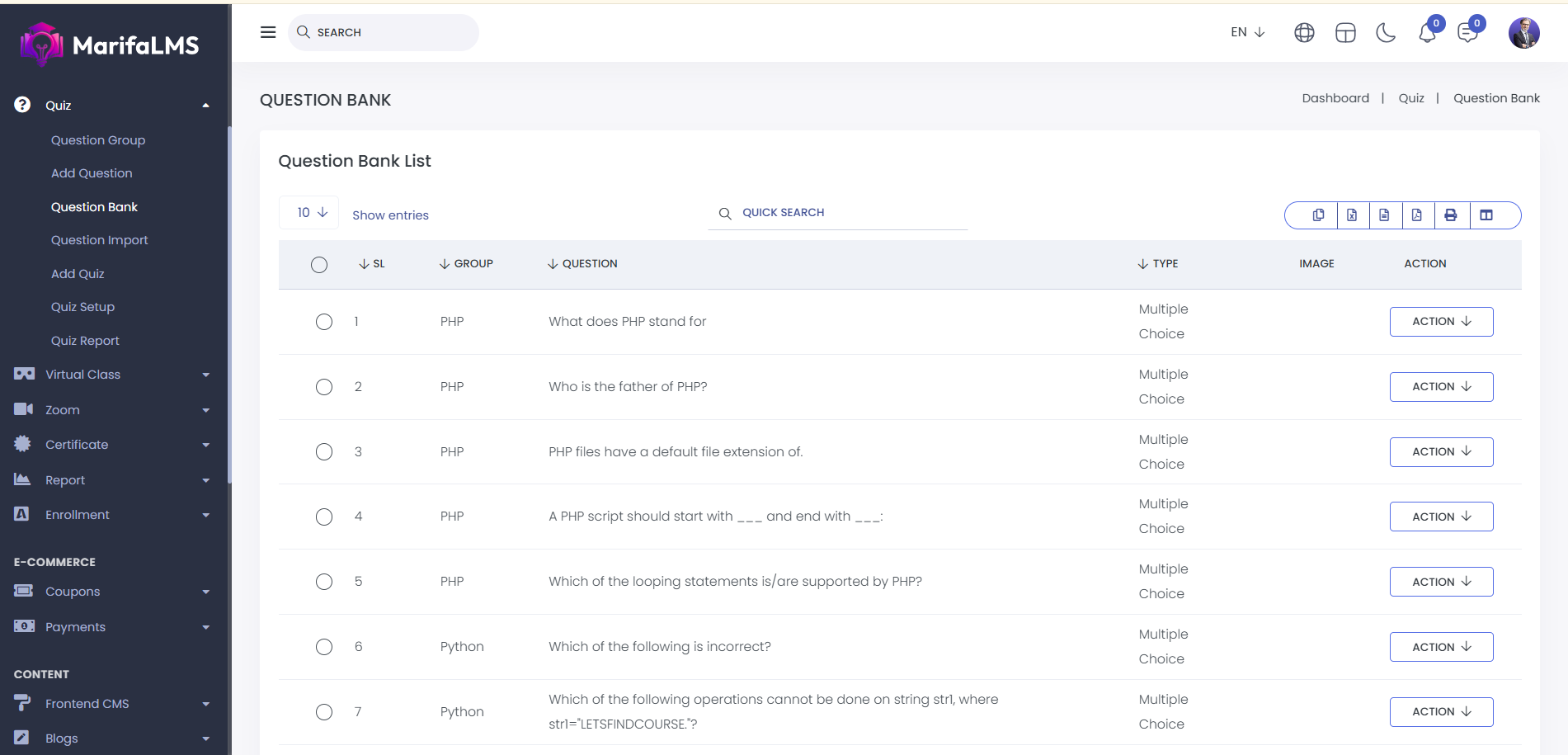This screenshot has height=755, width=1568.
Task: Select row for 'What does PHP stand for'
Action: (324, 322)
